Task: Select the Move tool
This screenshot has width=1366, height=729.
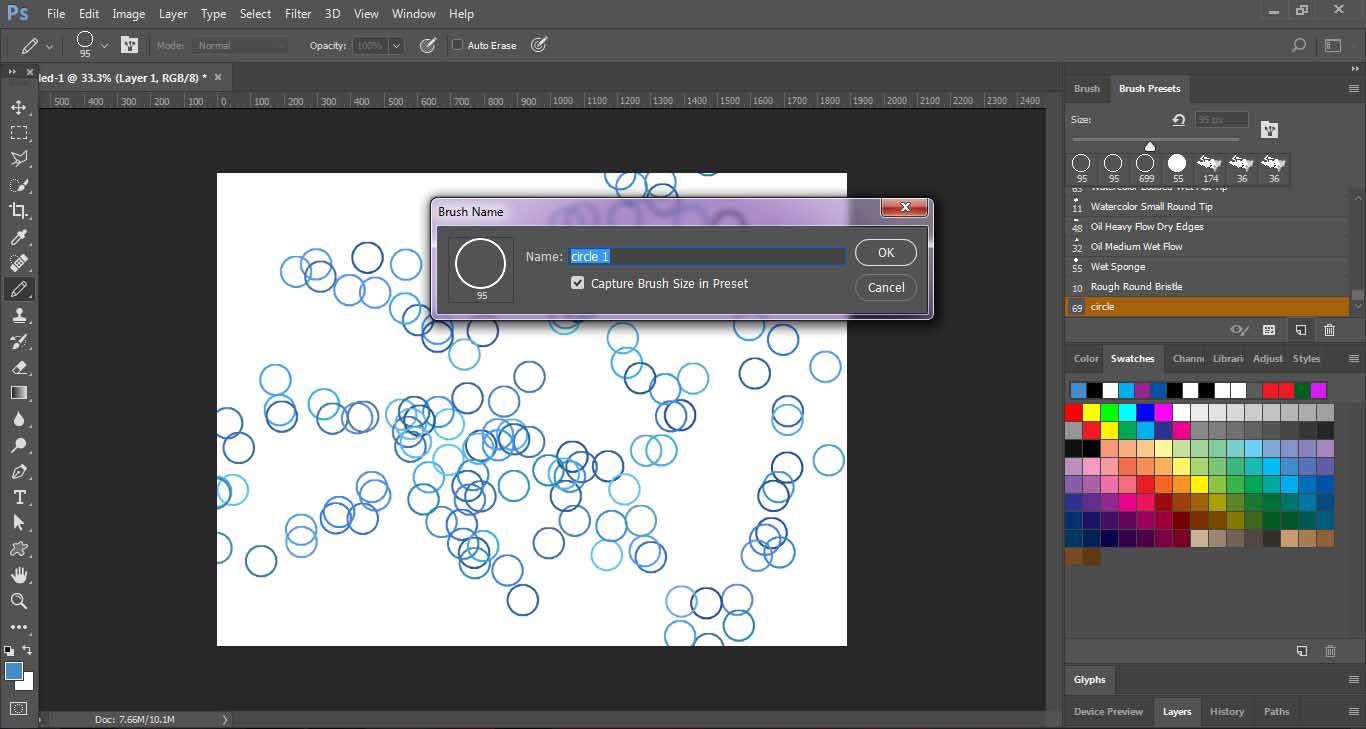Action: point(18,107)
